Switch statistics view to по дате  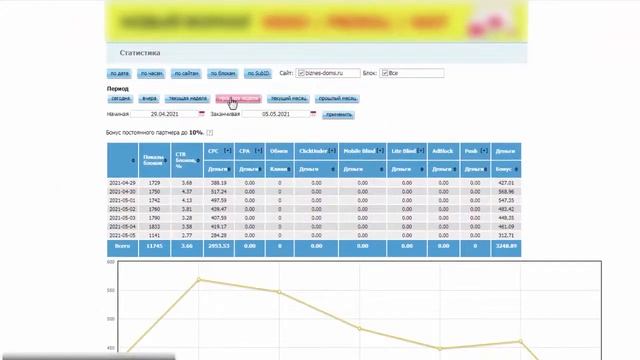tap(119, 73)
